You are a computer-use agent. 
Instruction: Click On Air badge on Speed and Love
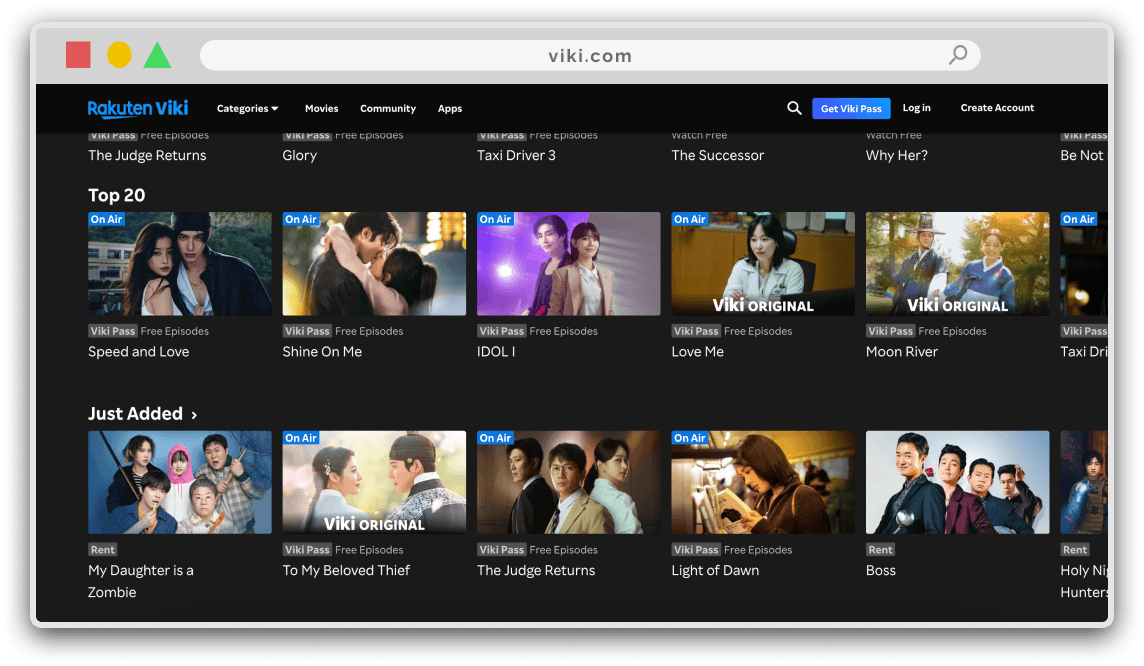pyautogui.click(x=107, y=219)
